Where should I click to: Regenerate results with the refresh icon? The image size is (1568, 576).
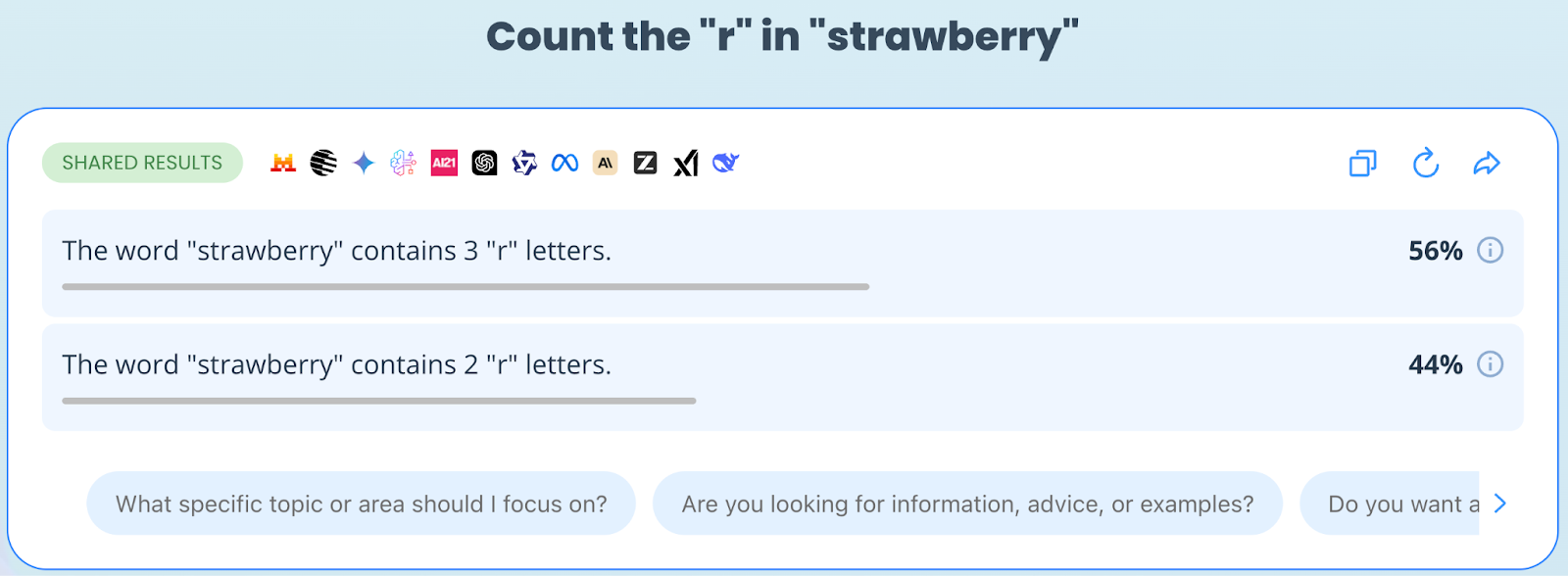pos(1425,164)
